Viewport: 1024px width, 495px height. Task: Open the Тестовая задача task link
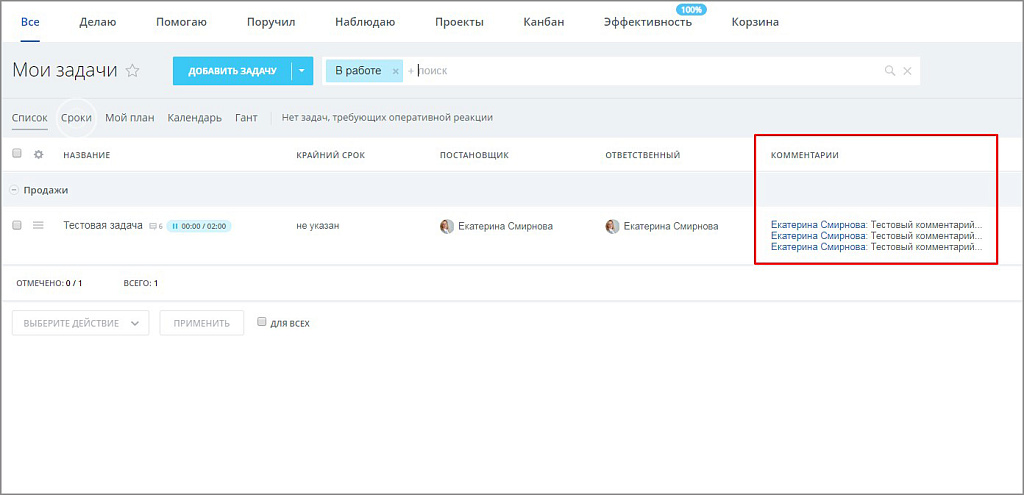click(102, 226)
